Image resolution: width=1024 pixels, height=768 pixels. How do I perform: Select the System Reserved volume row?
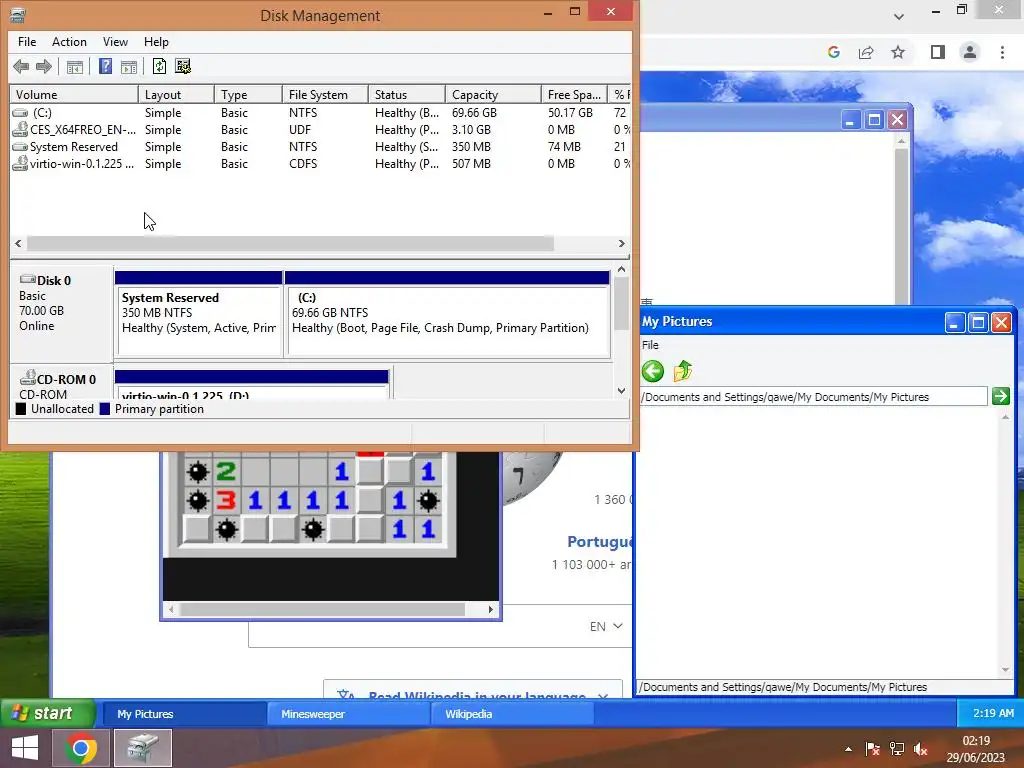click(x=320, y=147)
